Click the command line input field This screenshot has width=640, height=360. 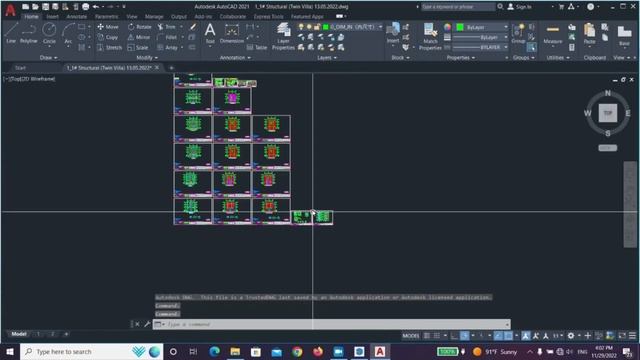pos(331,324)
